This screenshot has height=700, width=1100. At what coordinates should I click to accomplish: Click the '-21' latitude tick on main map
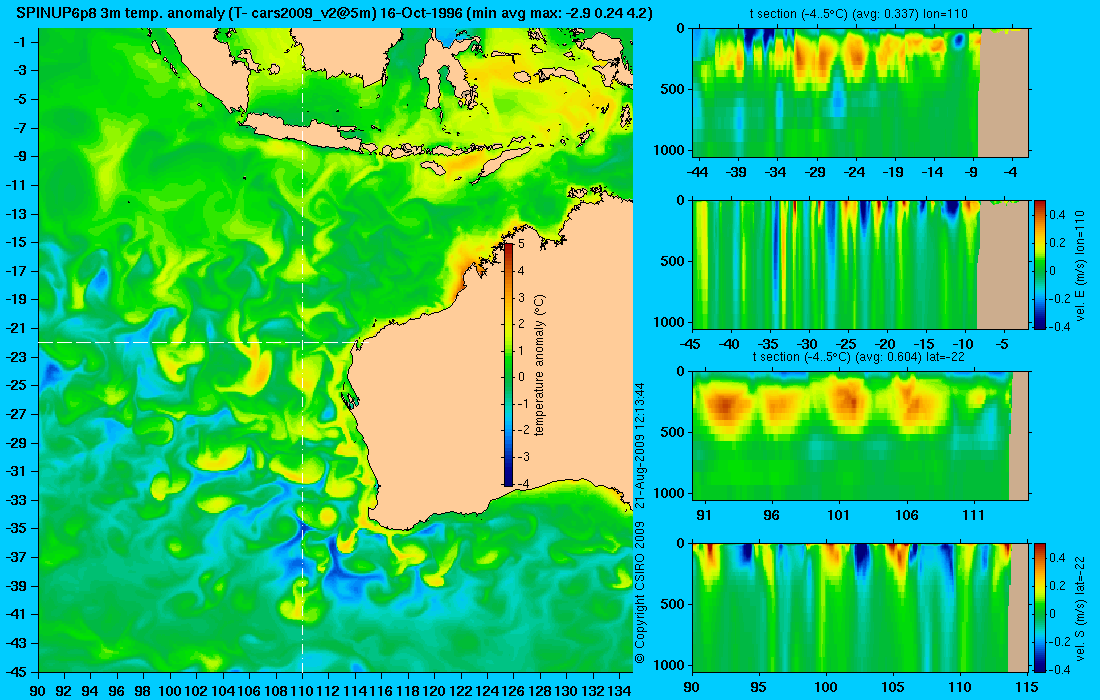pos(19,328)
